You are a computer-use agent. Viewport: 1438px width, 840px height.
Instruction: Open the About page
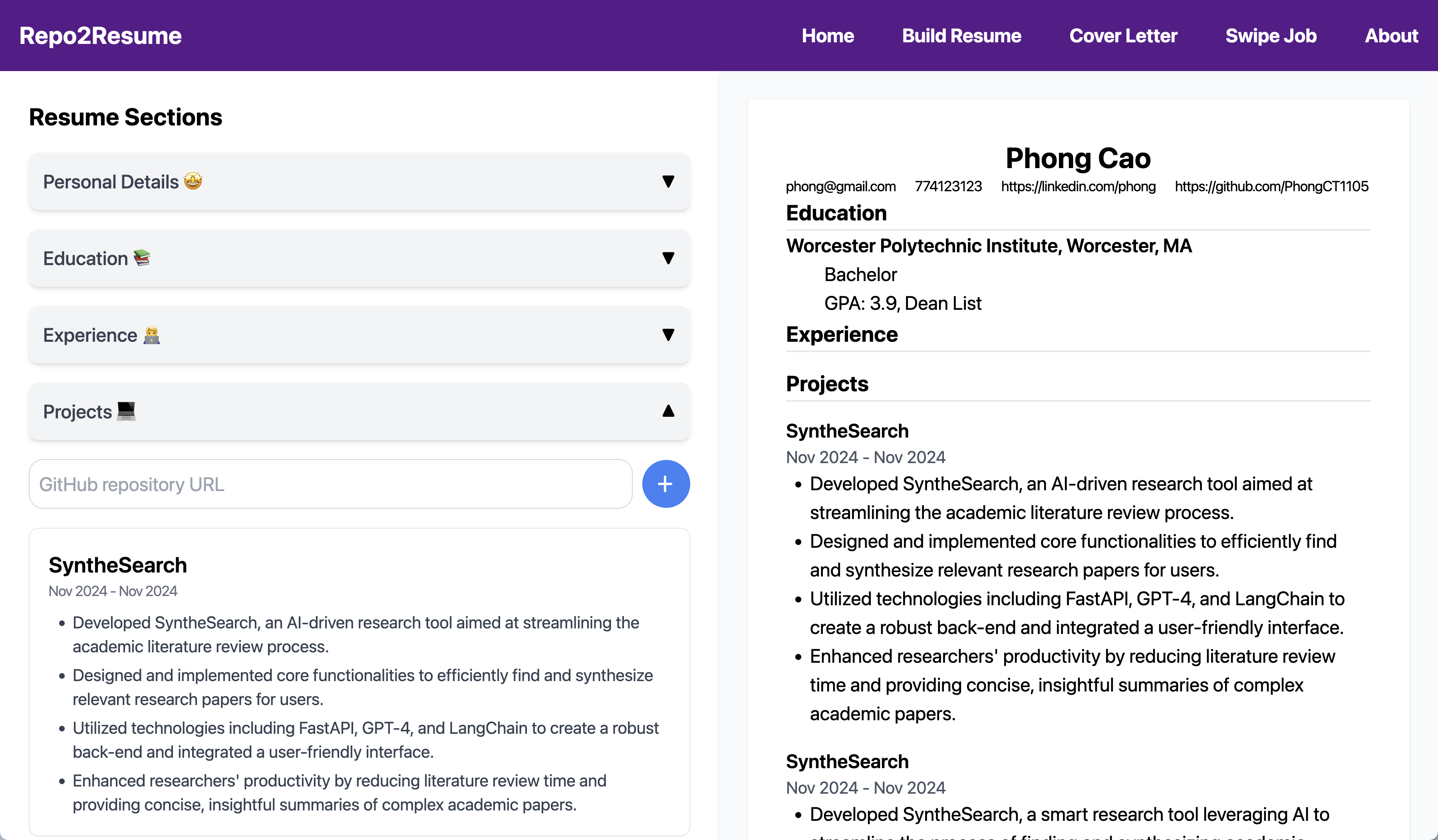(x=1390, y=36)
